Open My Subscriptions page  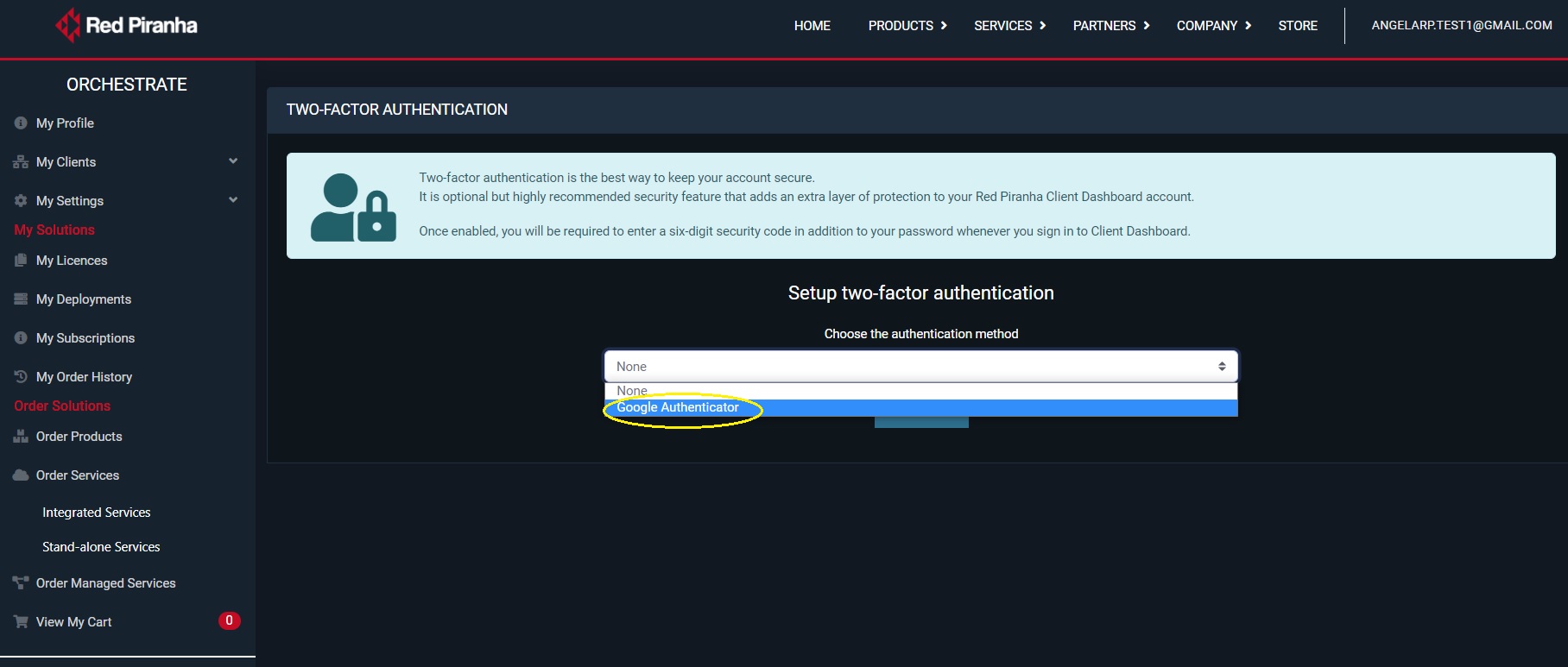pos(85,338)
